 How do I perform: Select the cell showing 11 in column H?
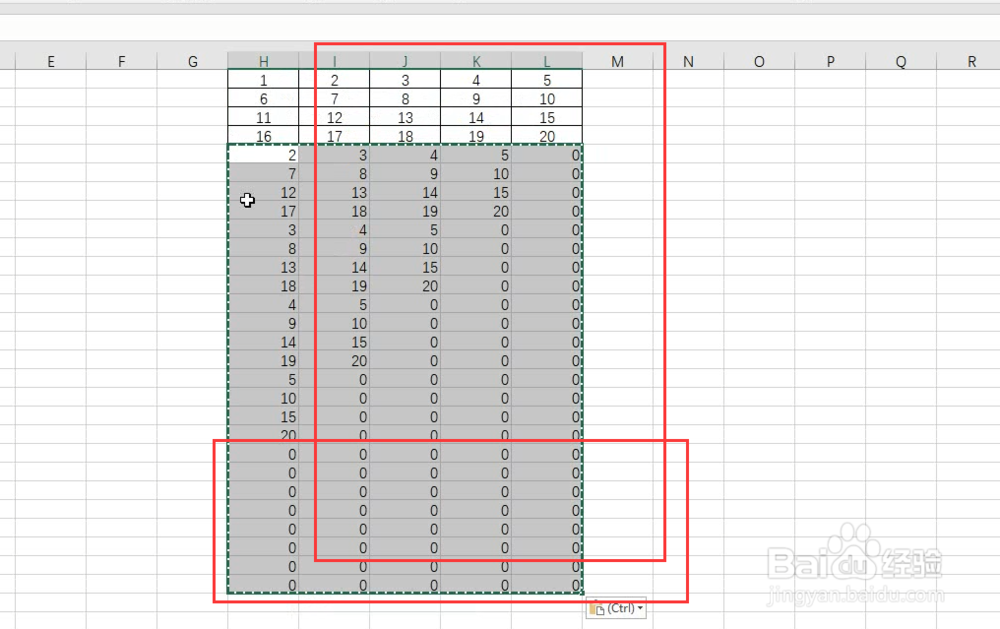click(263, 117)
